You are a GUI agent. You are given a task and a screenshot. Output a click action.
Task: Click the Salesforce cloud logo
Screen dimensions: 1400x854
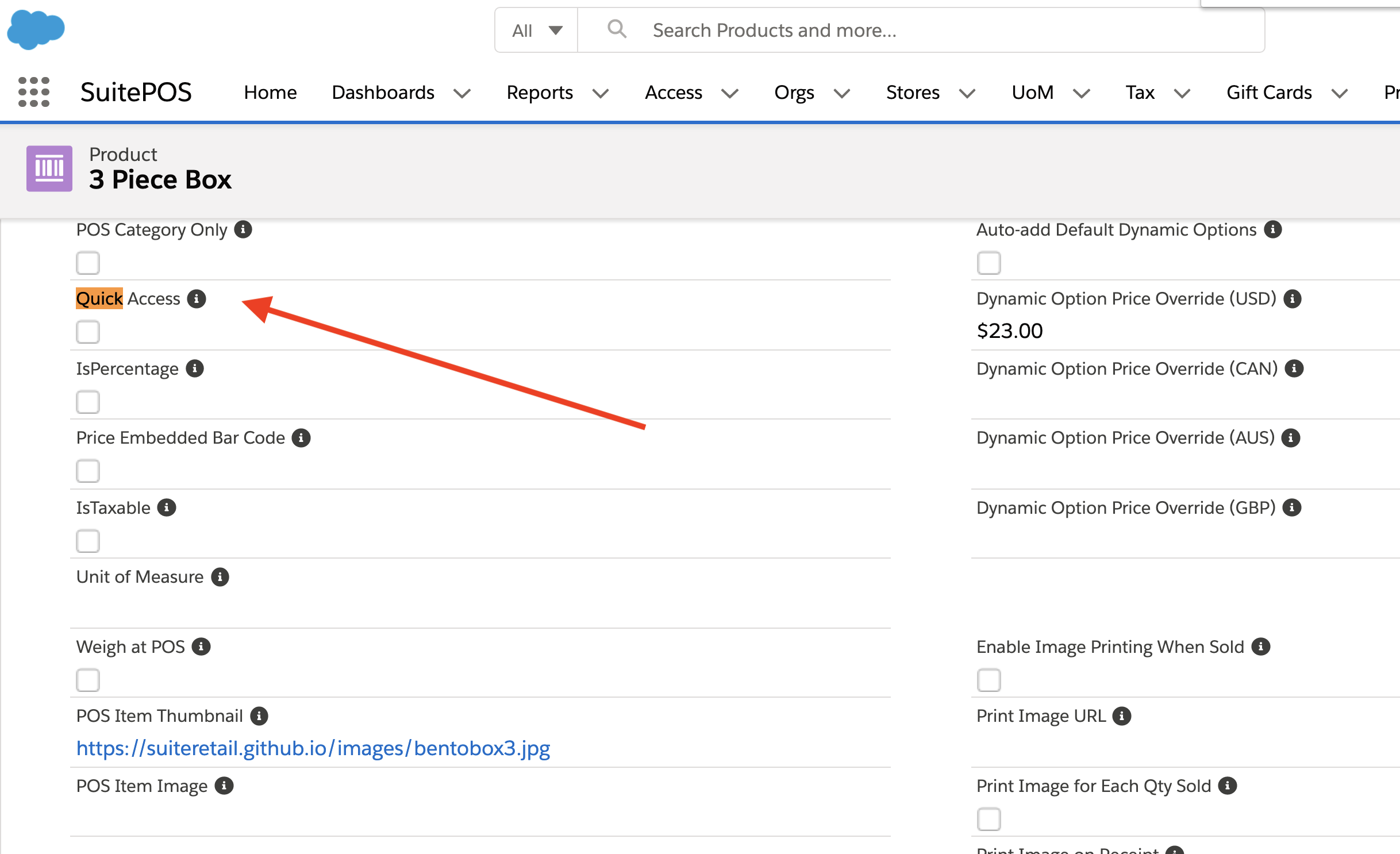pos(36,29)
